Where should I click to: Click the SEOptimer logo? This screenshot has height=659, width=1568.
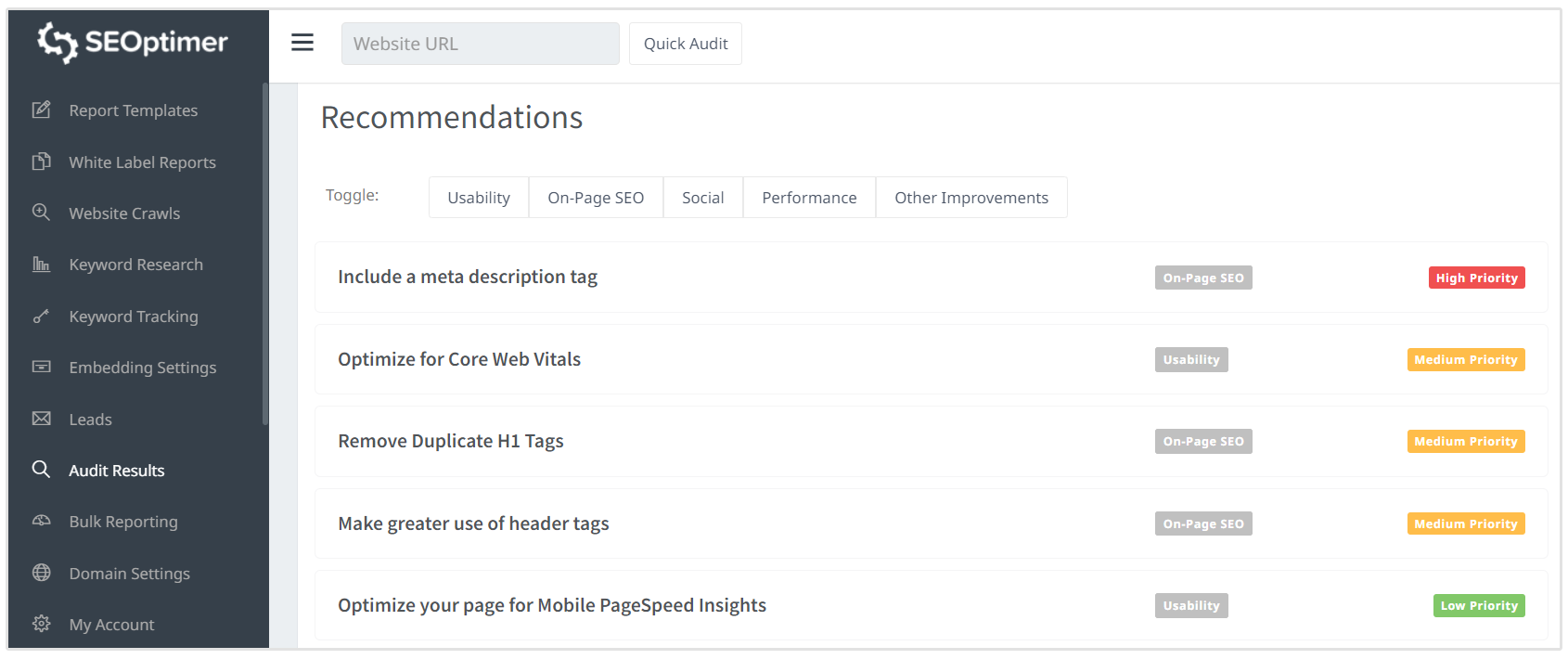click(x=133, y=43)
